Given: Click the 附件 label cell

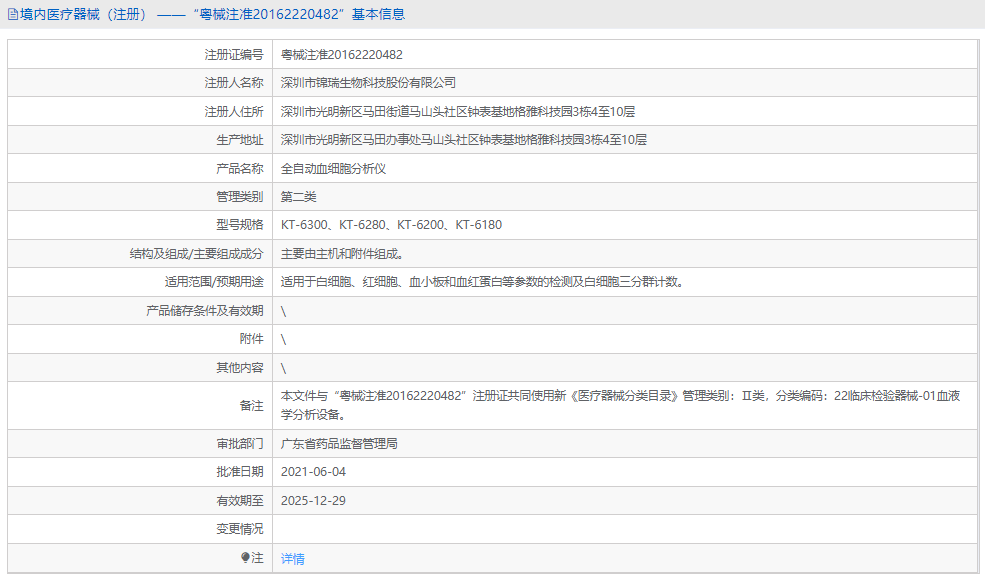Looking at the screenshot, I should point(140,339).
